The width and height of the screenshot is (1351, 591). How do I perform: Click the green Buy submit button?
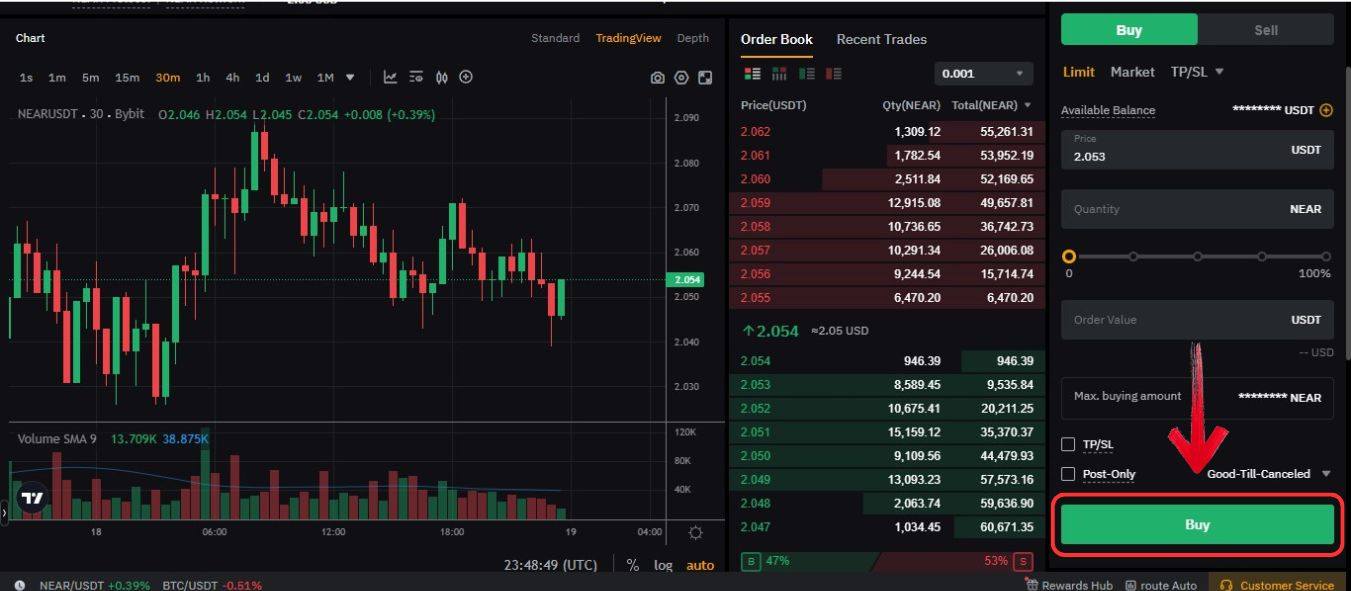pyautogui.click(x=1197, y=524)
